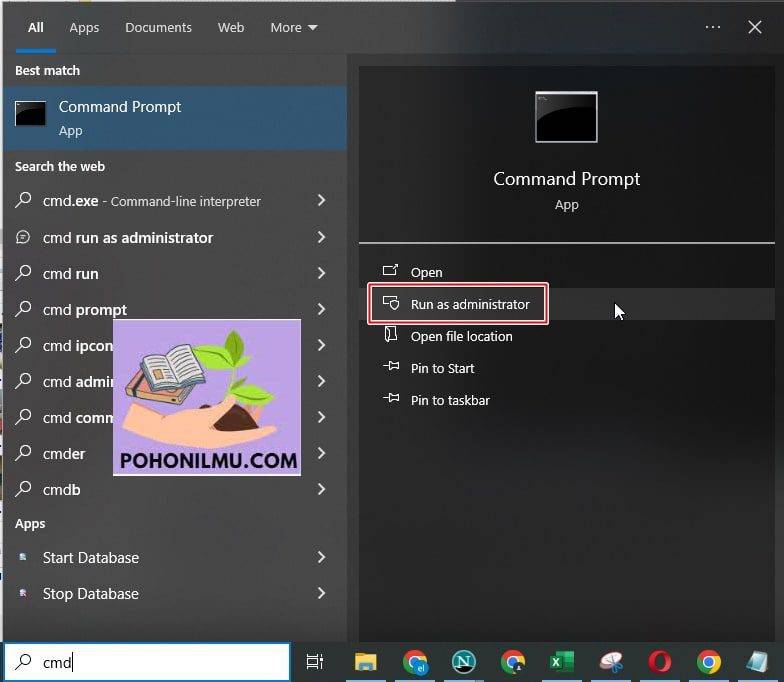Viewport: 784px width, 682px height.
Task: Open File Explorer from the taskbar
Action: [366, 662]
